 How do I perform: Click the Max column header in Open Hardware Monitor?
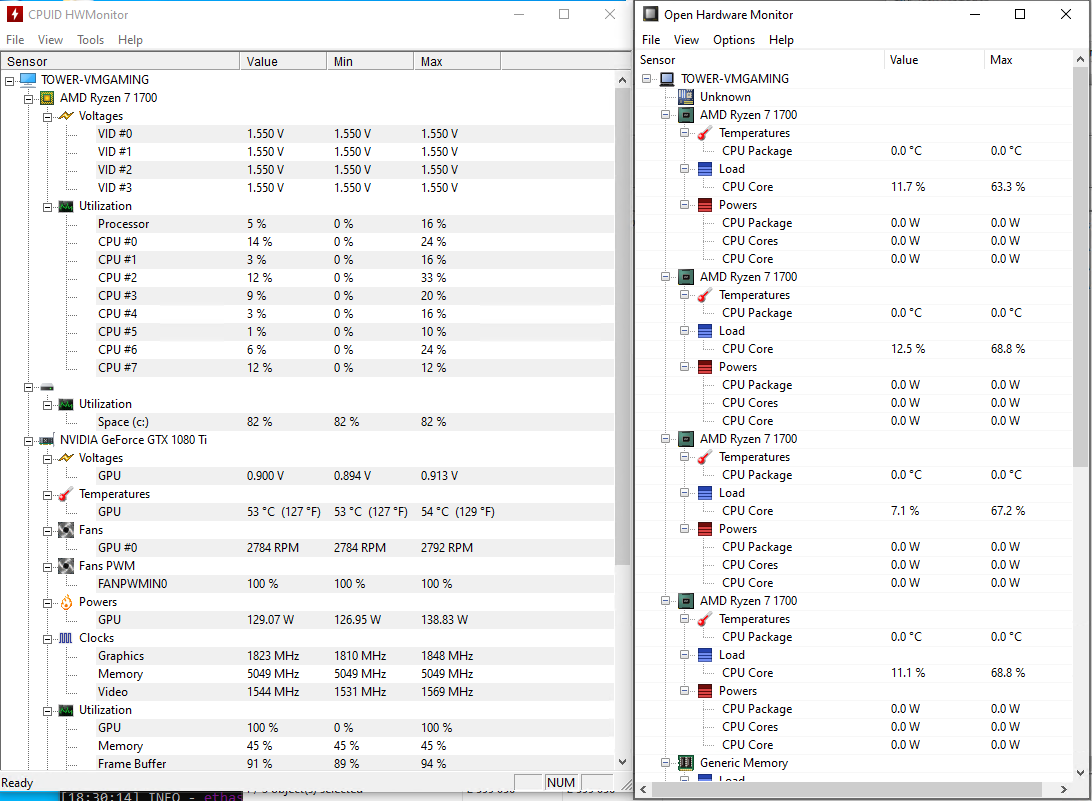[x=1029, y=60]
